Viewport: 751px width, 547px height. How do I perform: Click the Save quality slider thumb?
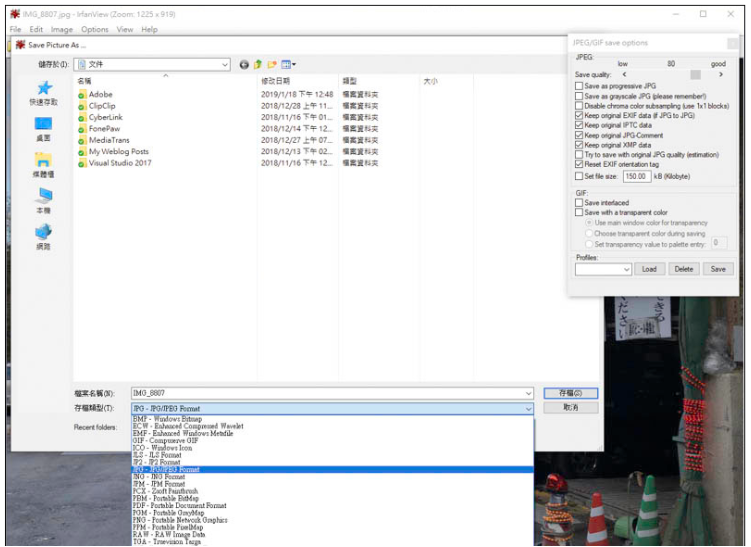click(695, 74)
